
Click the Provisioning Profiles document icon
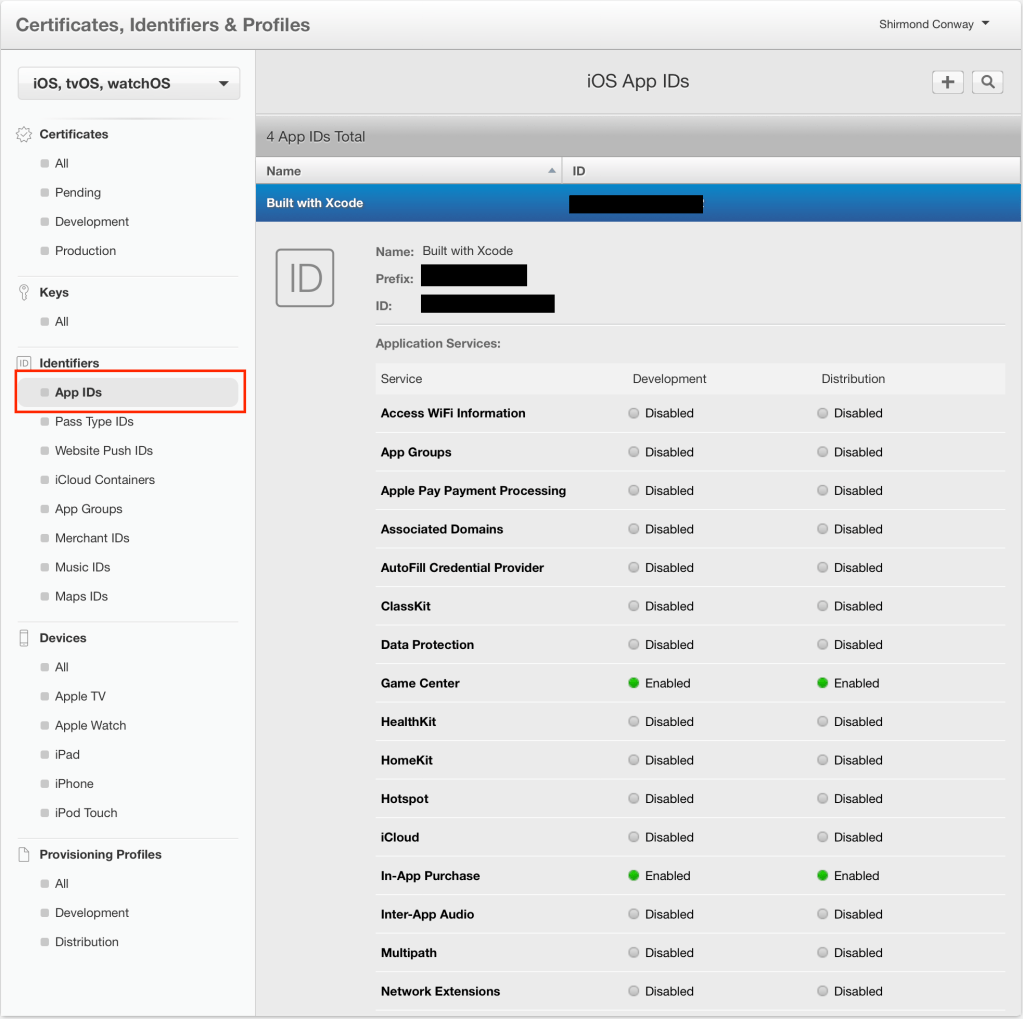tap(24, 855)
